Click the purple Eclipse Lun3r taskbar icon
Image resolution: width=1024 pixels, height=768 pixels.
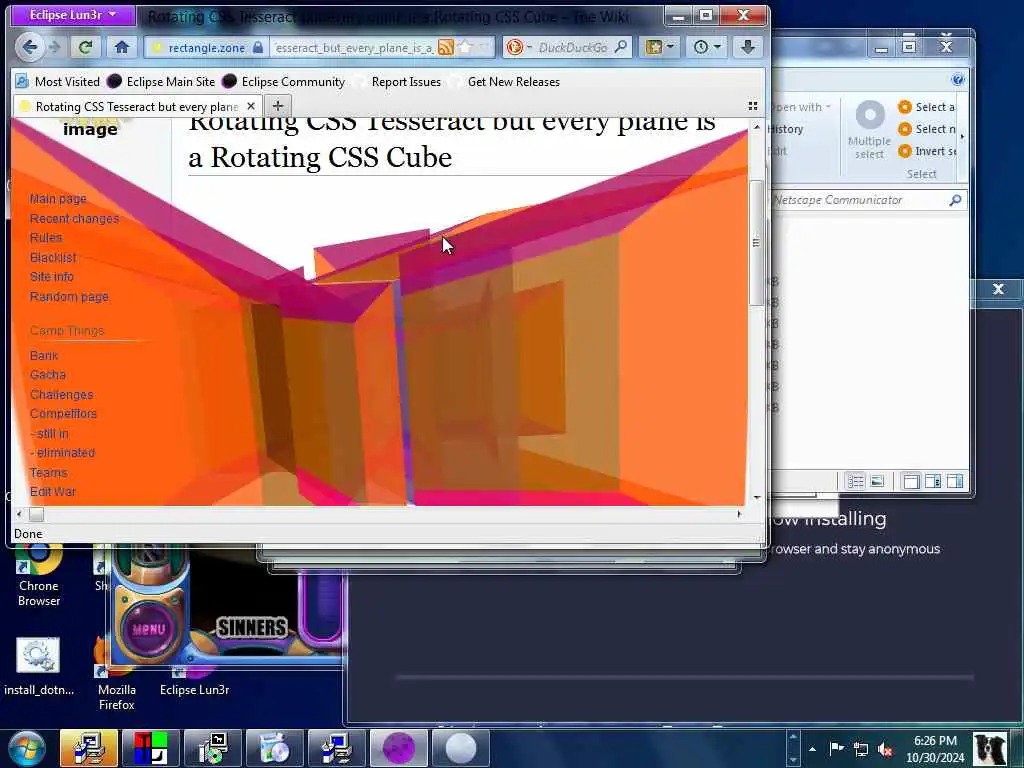point(398,748)
